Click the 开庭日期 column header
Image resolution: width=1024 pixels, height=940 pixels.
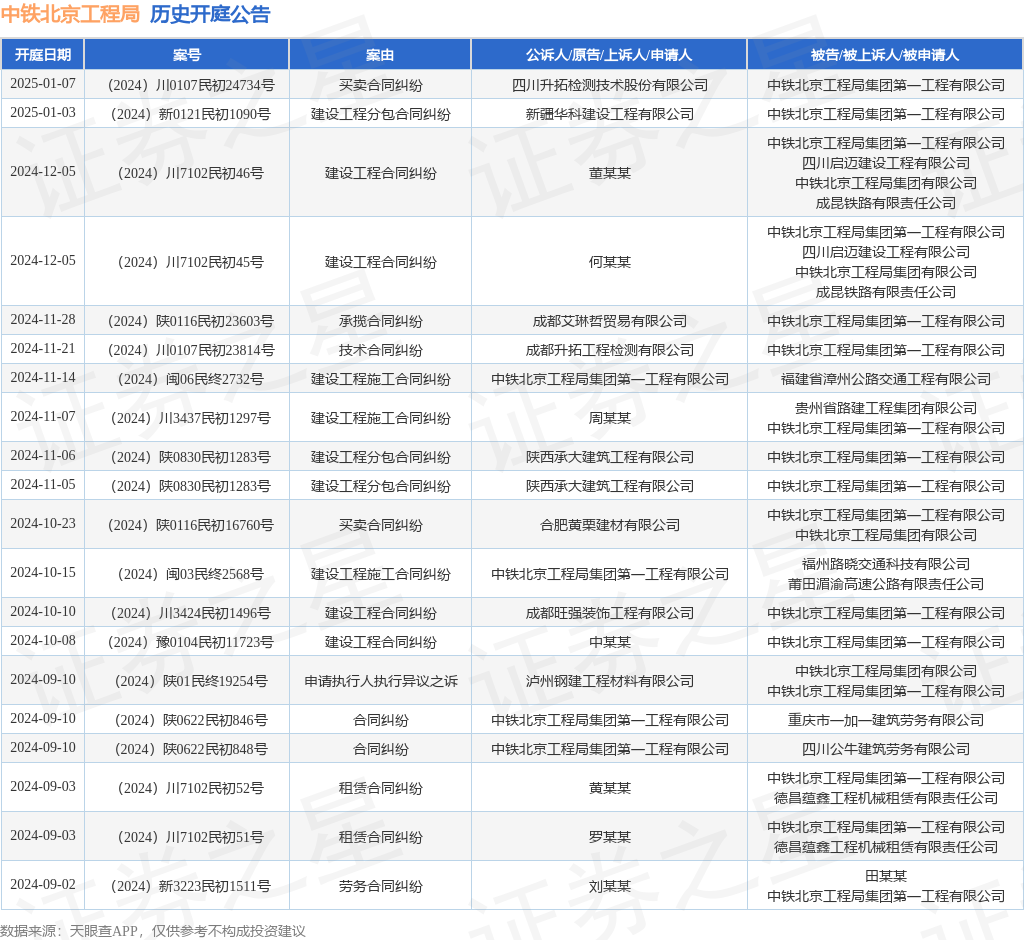tap(42, 55)
